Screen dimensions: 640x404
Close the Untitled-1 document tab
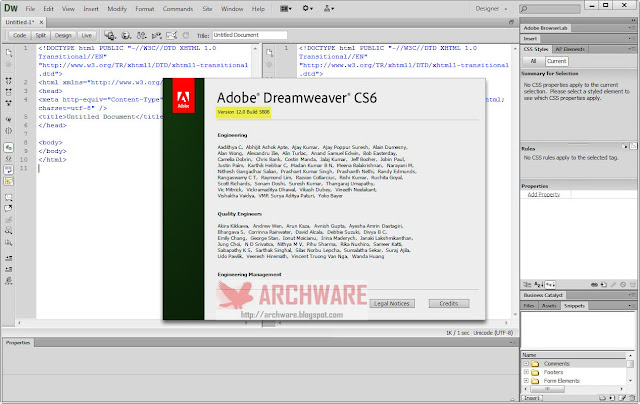[x=41, y=22]
